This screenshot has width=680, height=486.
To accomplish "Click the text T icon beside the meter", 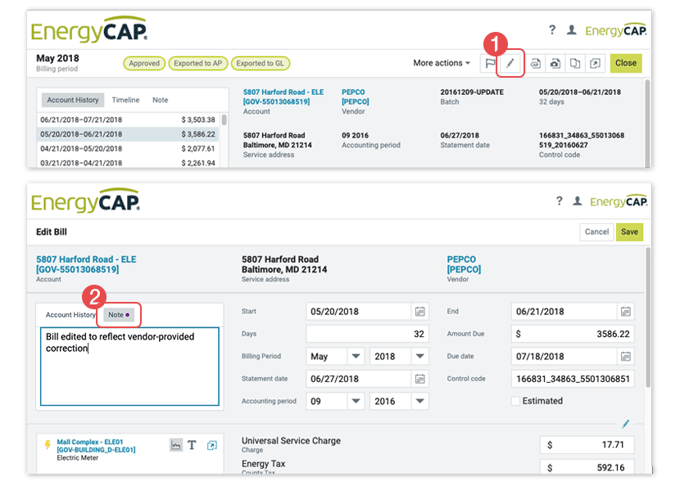I will (192, 445).
